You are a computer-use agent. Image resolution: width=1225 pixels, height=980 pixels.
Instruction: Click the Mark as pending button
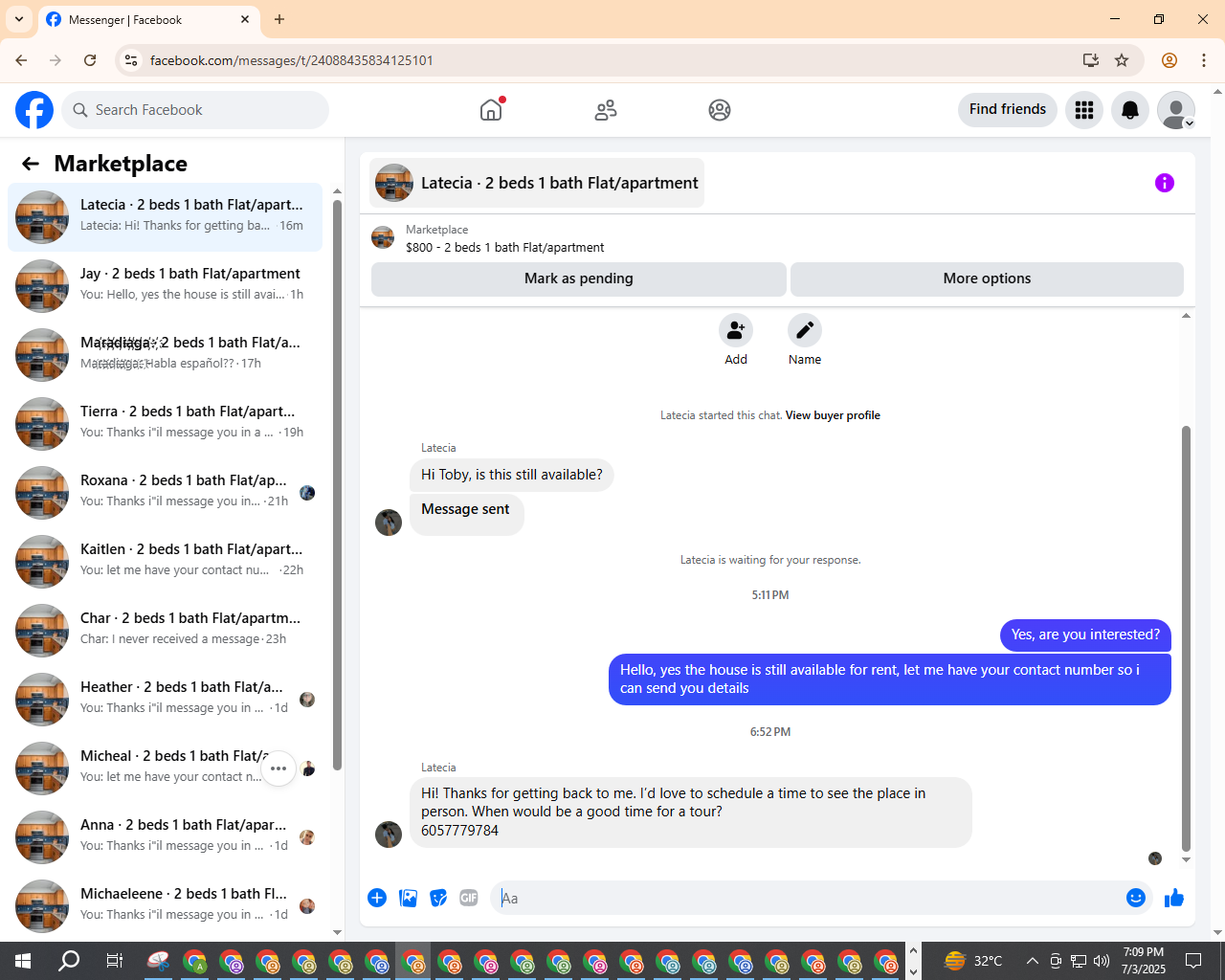(x=579, y=278)
